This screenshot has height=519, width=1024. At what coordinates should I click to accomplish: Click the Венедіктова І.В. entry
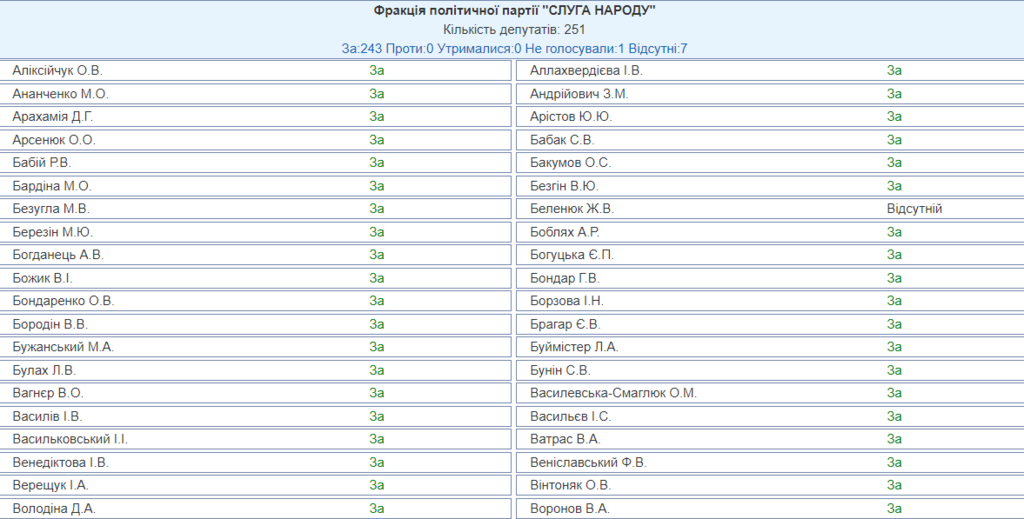[x=61, y=463]
